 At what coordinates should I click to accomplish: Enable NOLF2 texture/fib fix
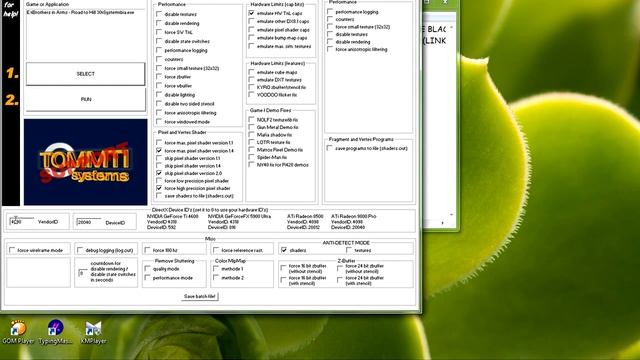click(251, 120)
